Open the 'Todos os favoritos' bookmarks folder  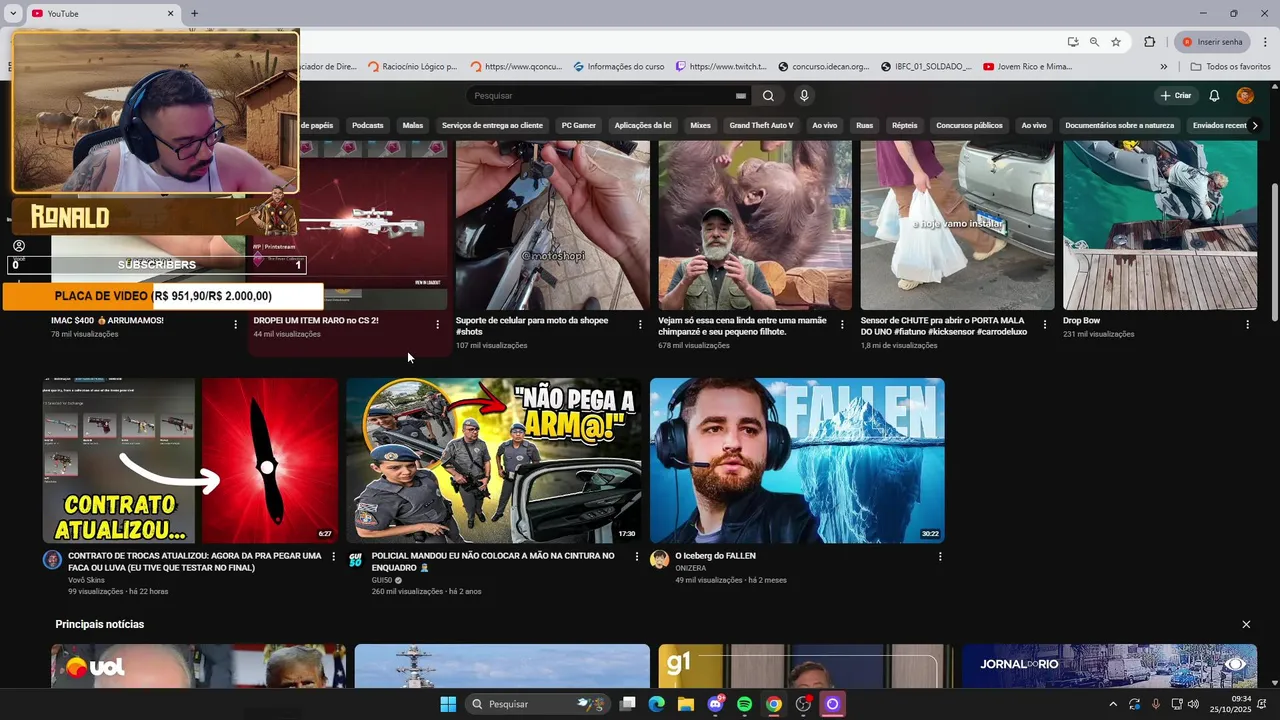point(1230,67)
